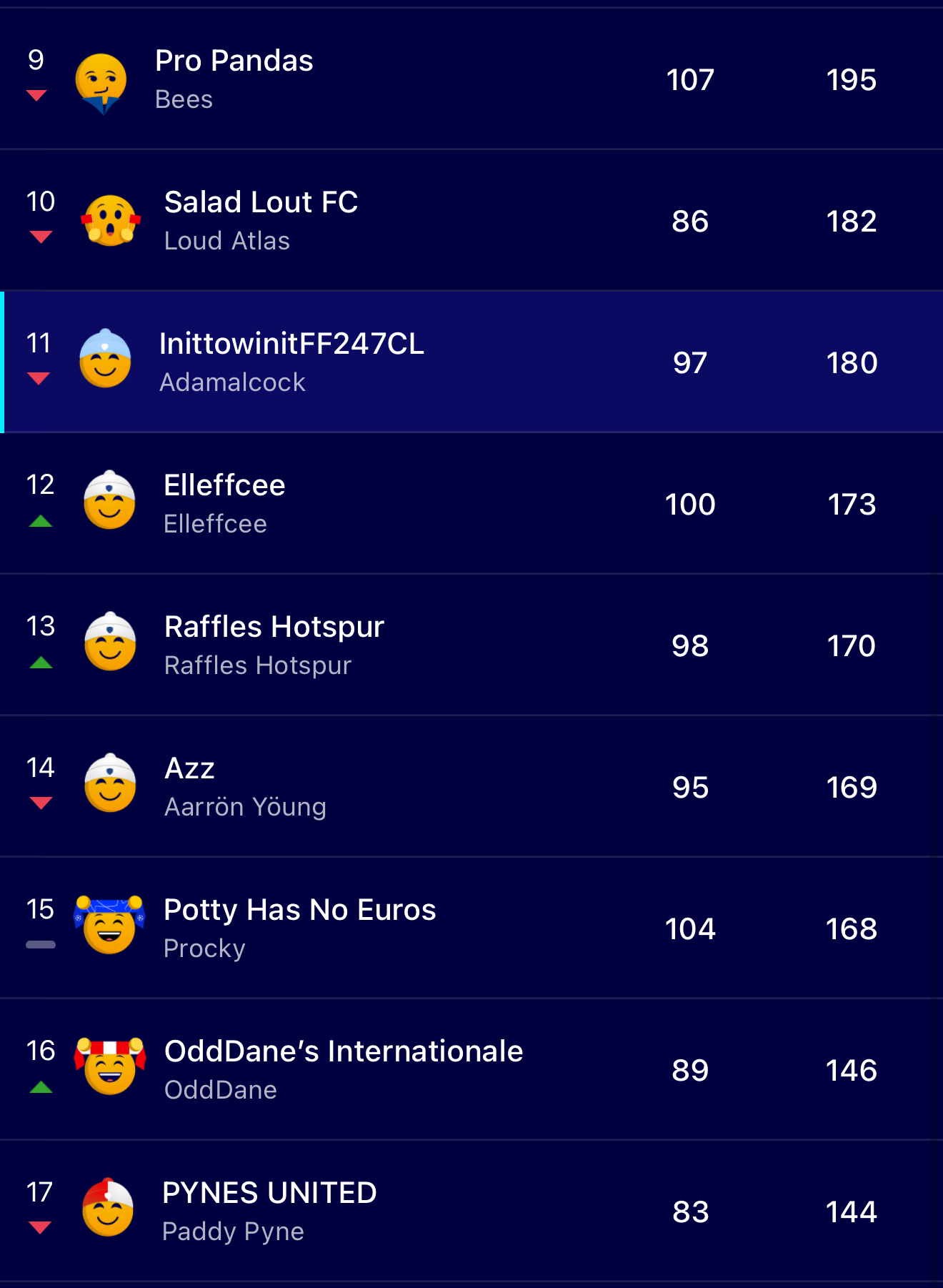
Task: Select manager name Adamalcock
Action: 232,382
